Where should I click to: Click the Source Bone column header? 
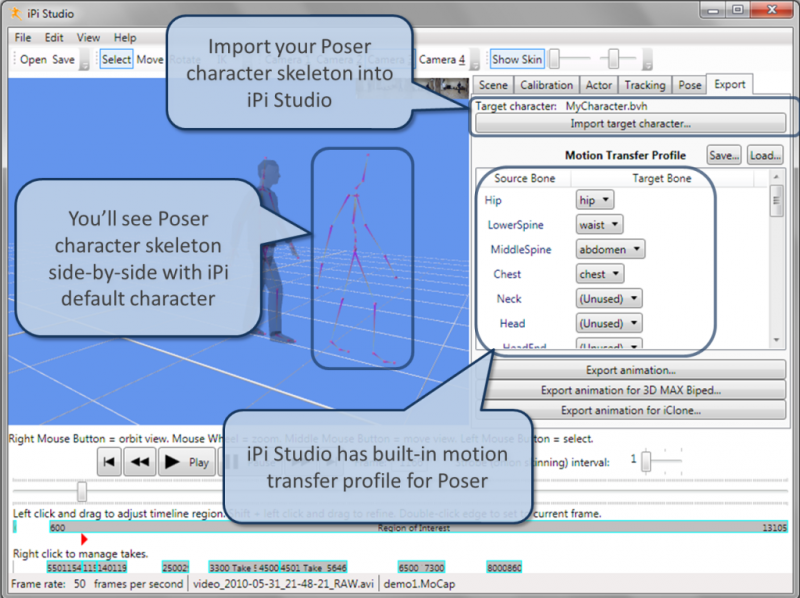pos(524,178)
